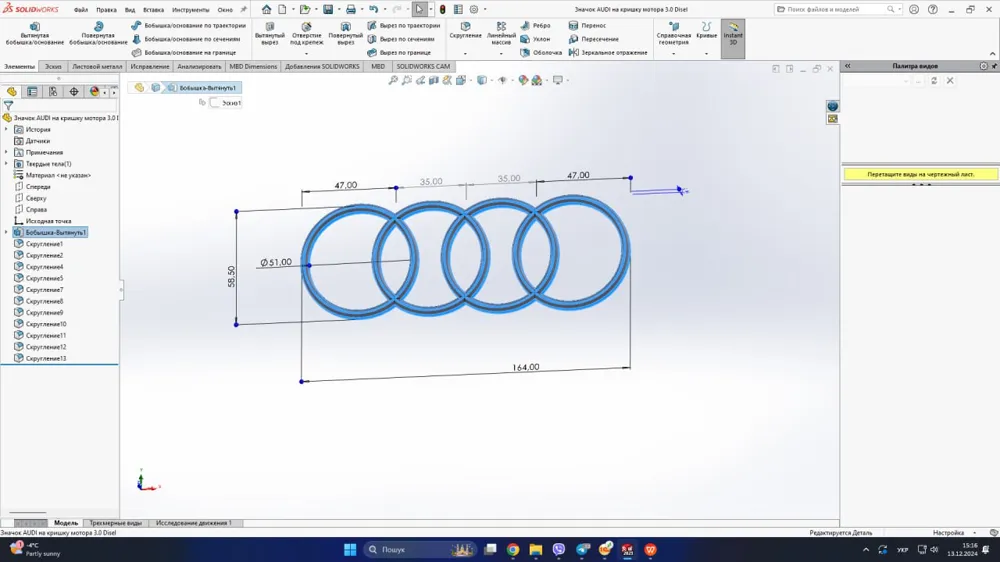Image resolution: width=1000 pixels, height=562 pixels.
Task: Expand the Твердые тела(1) folder
Action: [x=6, y=164]
